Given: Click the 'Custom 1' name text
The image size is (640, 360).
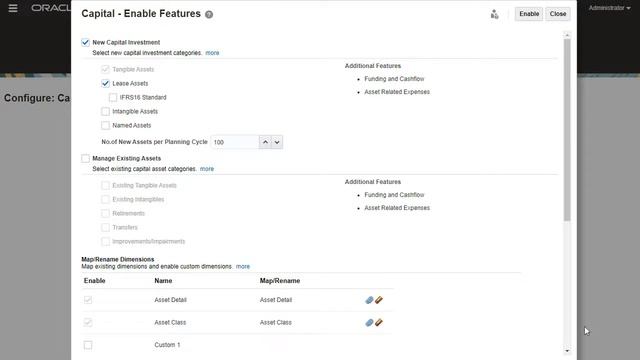Looking at the screenshot, I should (x=167, y=345).
